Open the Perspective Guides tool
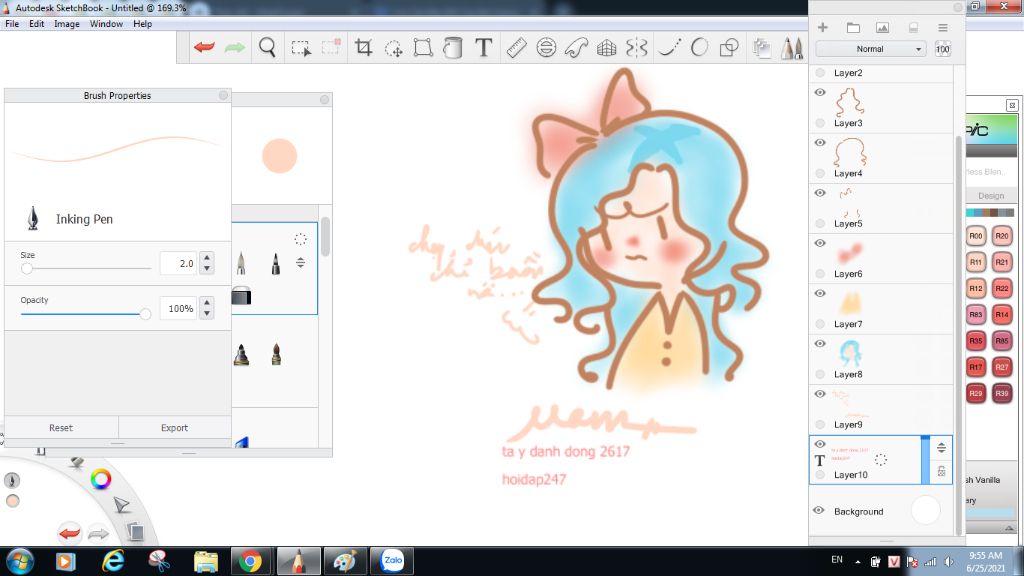This screenshot has height=576, width=1024. pos(607,47)
